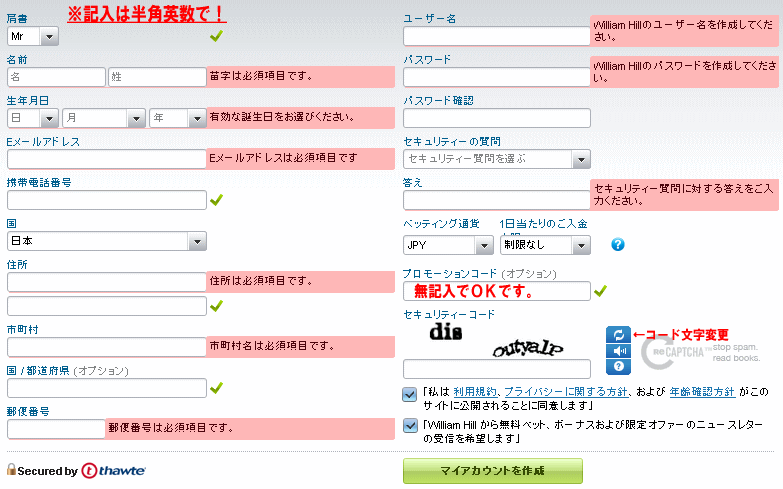Click the Secured by label text
Image resolution: width=783 pixels, height=489 pixels.
pos(47,471)
